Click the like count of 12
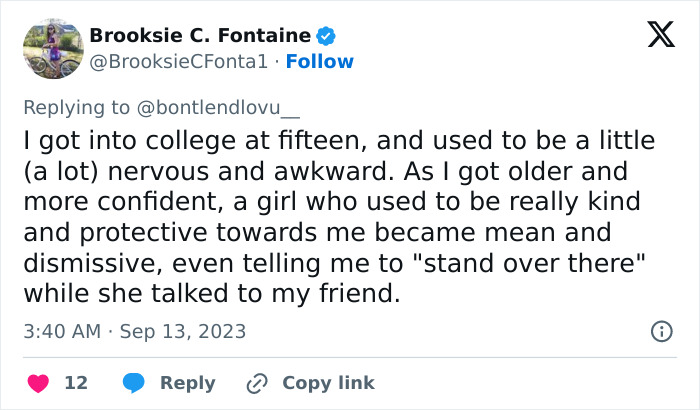 pyautogui.click(x=76, y=383)
